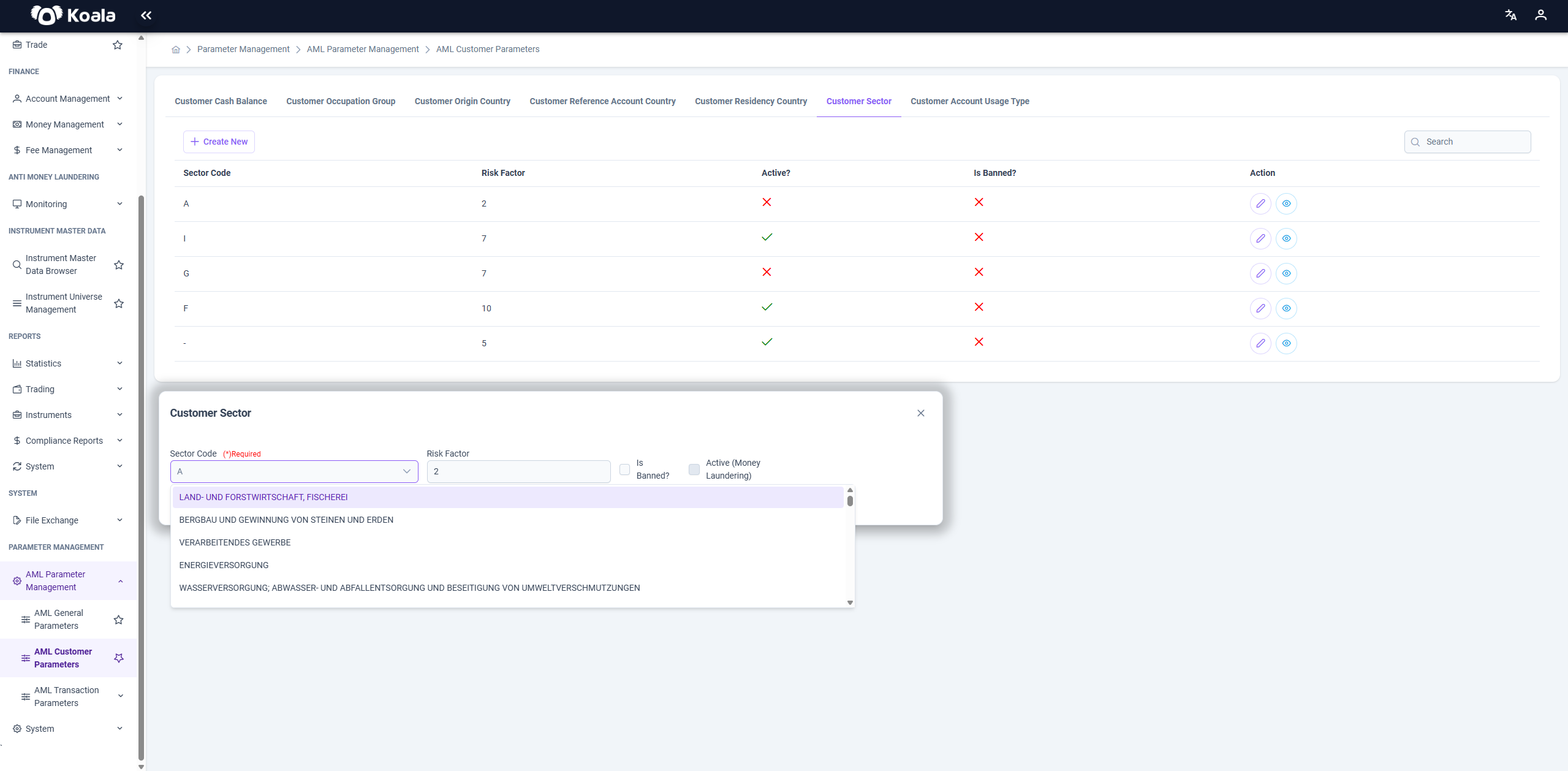Image resolution: width=1568 pixels, height=771 pixels.
Task: Select the Customer Sector tab
Action: 858,102
